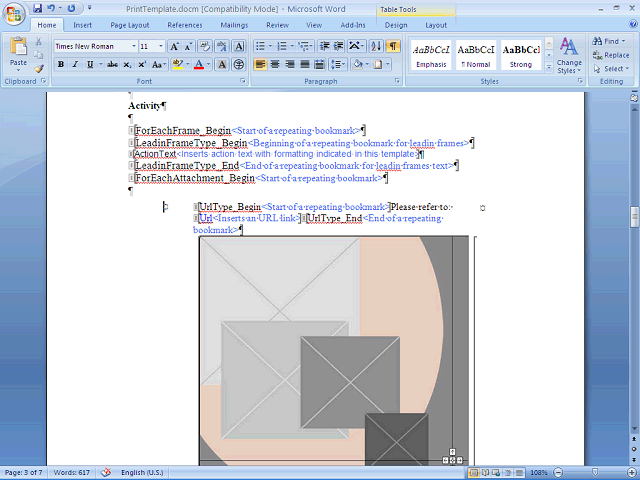Grow font size with A-up icon
Viewport: 640px width, 480px height.
pyautogui.click(x=174, y=46)
